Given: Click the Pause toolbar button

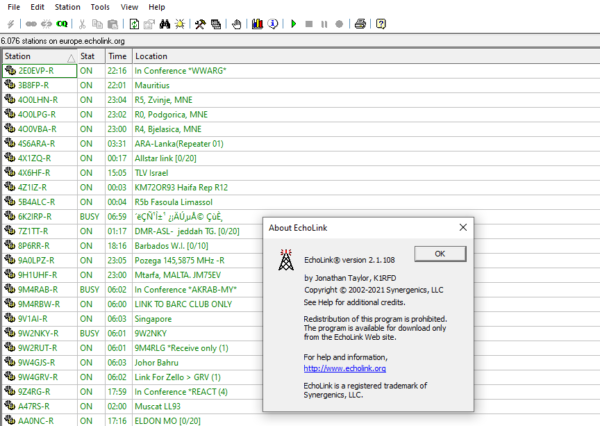Looking at the screenshot, I should [x=324, y=24].
